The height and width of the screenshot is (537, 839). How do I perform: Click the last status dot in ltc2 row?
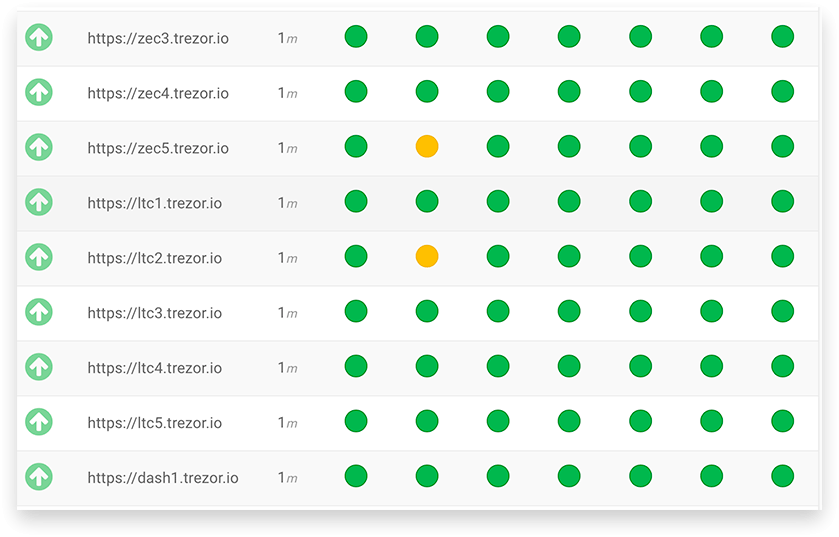pos(782,256)
